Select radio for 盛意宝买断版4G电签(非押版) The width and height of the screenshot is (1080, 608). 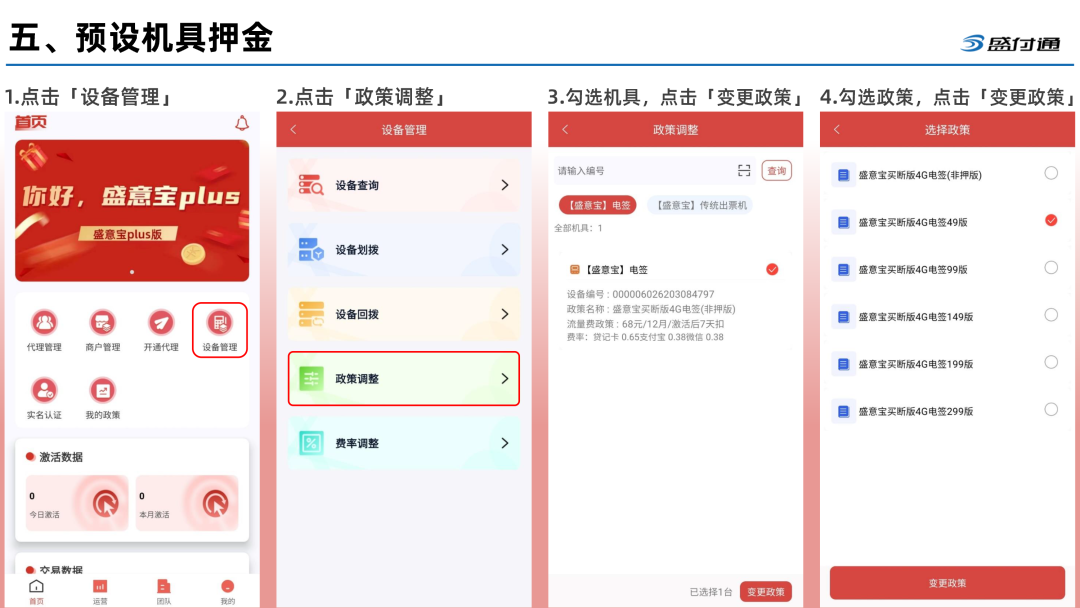[x=1051, y=173]
